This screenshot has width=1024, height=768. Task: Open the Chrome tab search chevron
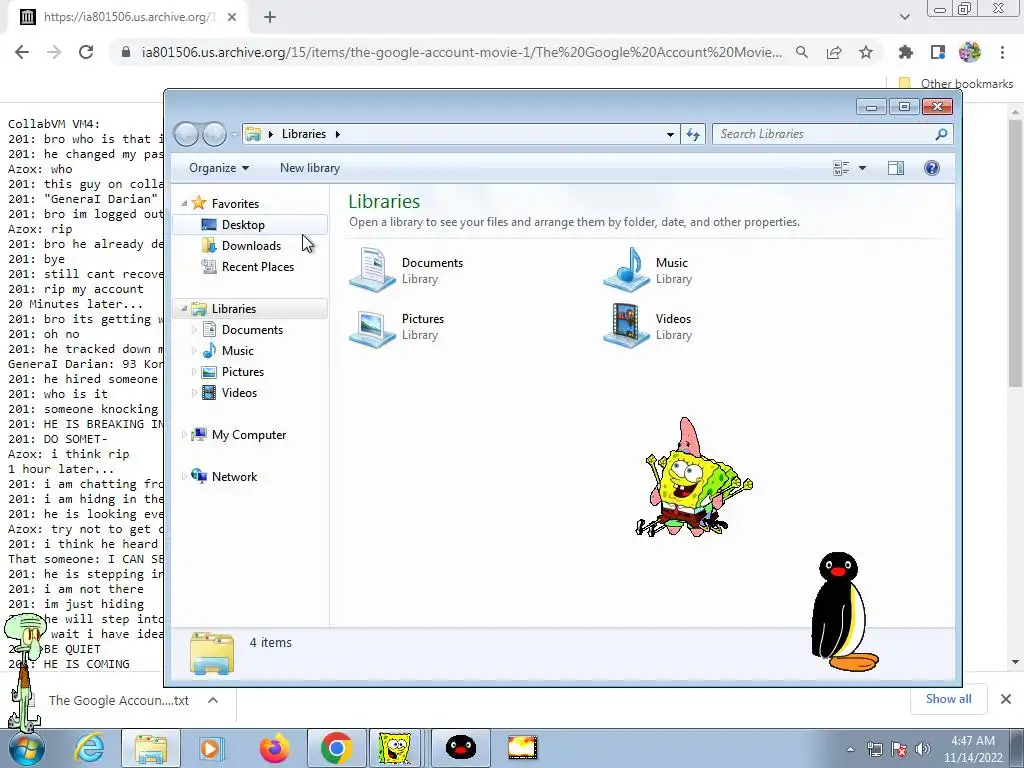click(904, 17)
